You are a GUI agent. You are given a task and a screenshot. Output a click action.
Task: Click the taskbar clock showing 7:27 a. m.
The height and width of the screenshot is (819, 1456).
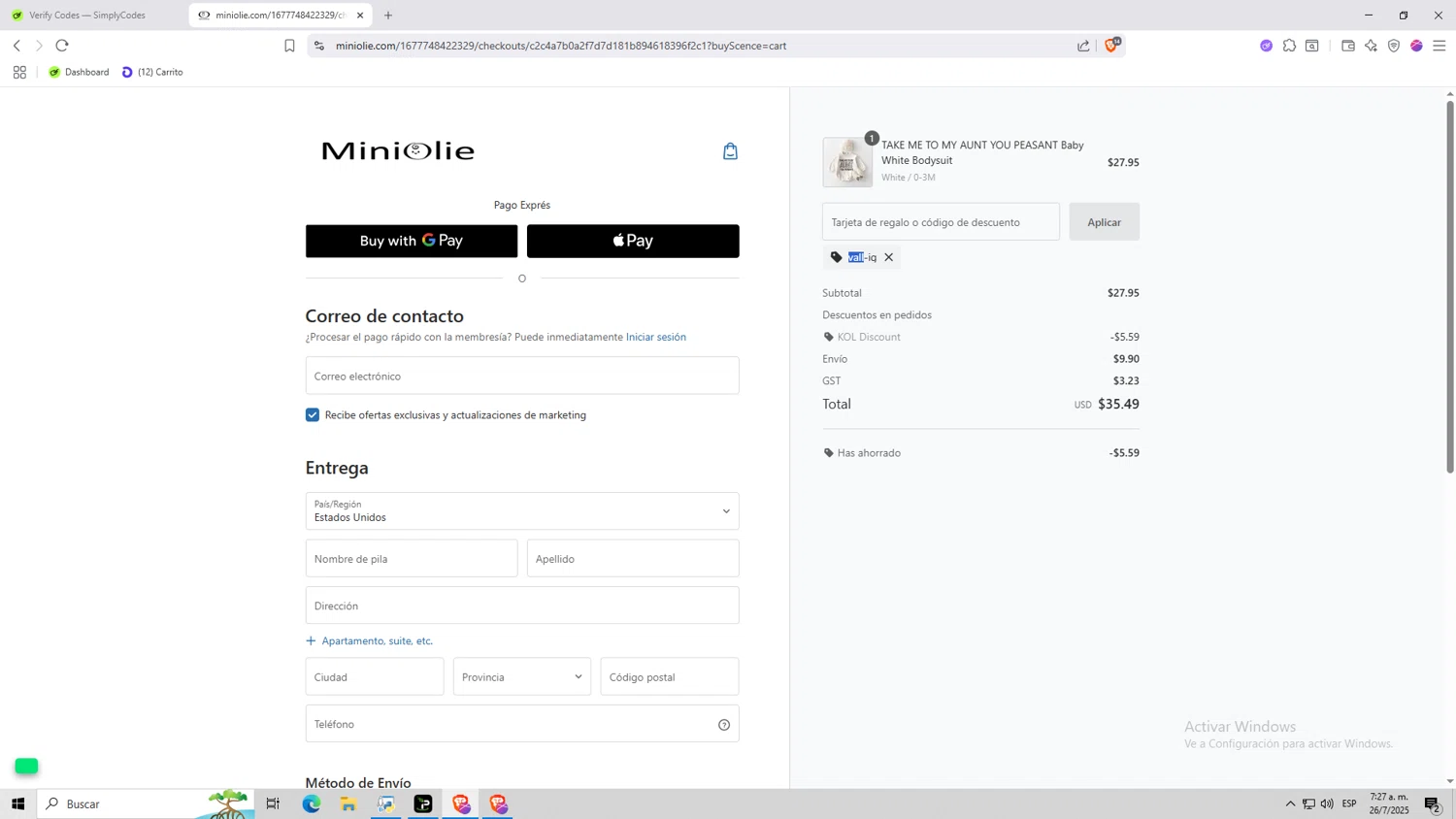pyautogui.click(x=1389, y=803)
